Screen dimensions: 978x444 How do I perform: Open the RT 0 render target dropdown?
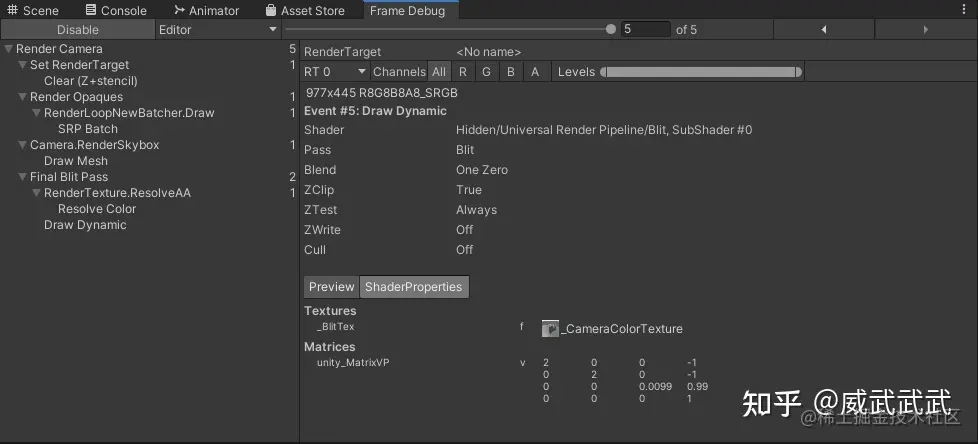pyautogui.click(x=336, y=72)
